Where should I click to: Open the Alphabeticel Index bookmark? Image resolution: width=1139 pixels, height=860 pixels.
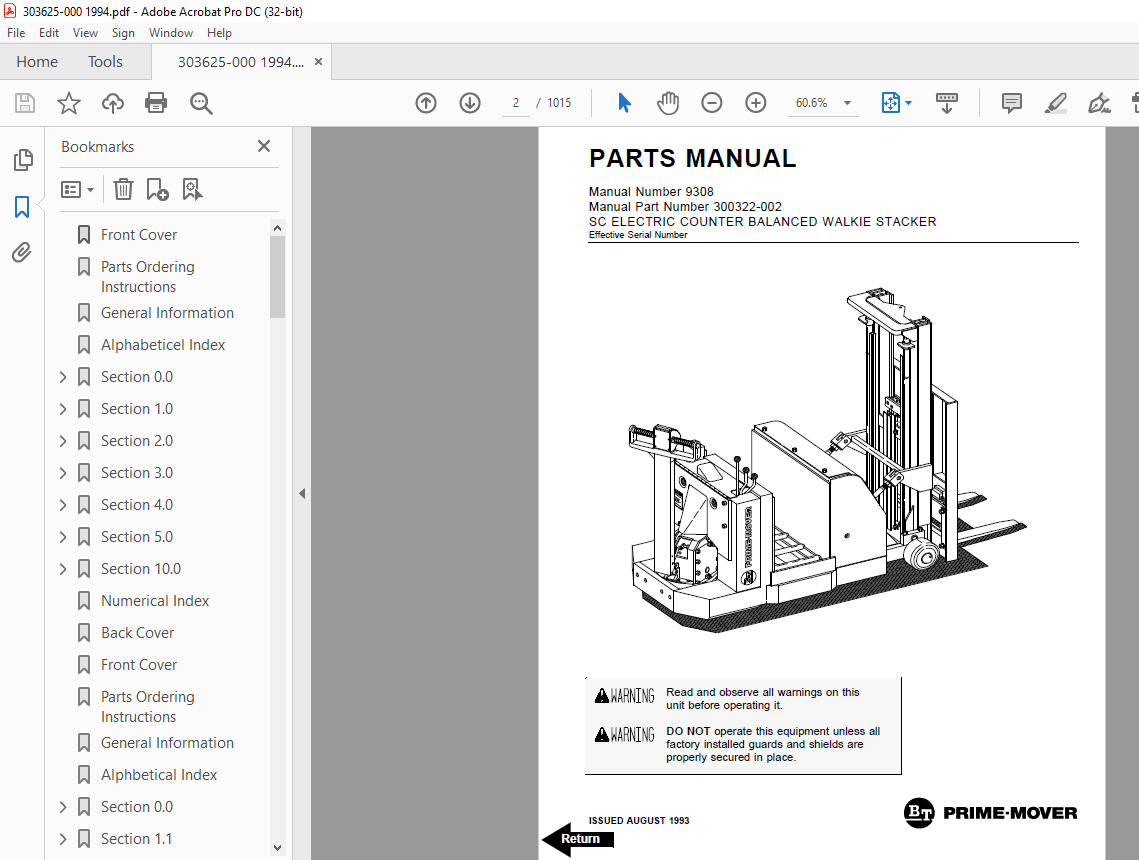(163, 345)
